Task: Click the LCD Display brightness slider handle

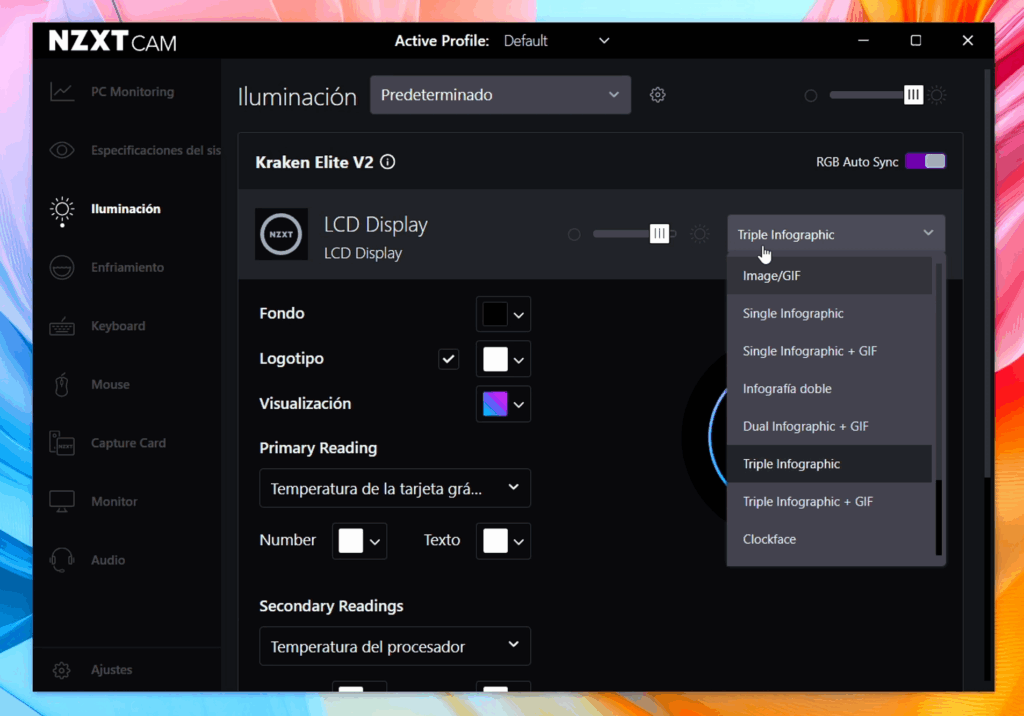Action: [660, 234]
